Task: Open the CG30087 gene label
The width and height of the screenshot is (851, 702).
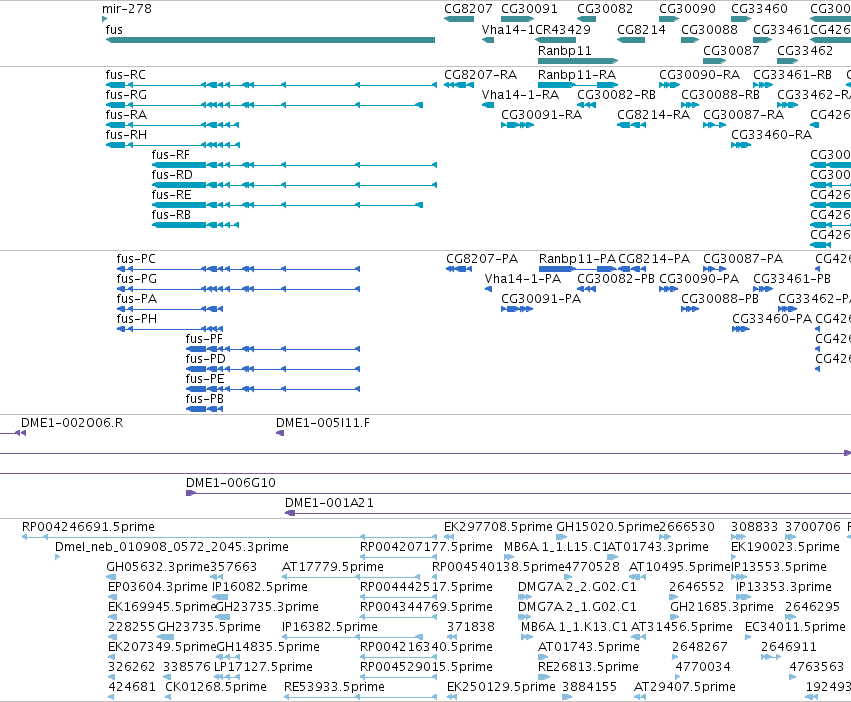Action: coord(731,50)
